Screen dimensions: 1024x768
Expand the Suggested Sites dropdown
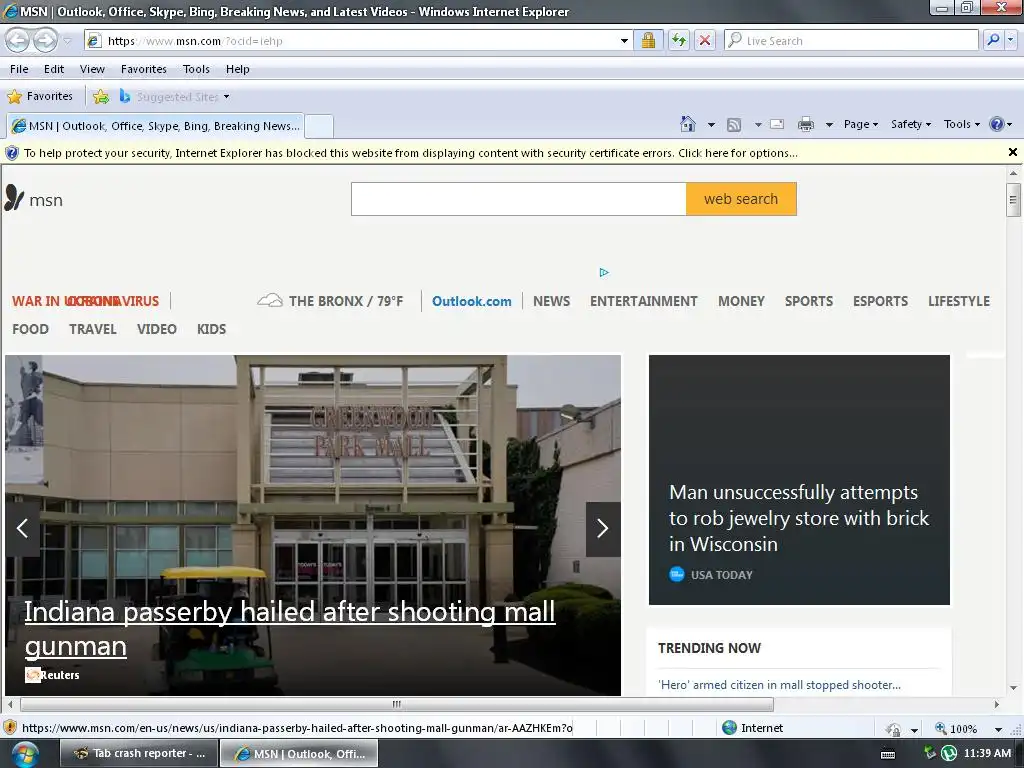(x=227, y=97)
